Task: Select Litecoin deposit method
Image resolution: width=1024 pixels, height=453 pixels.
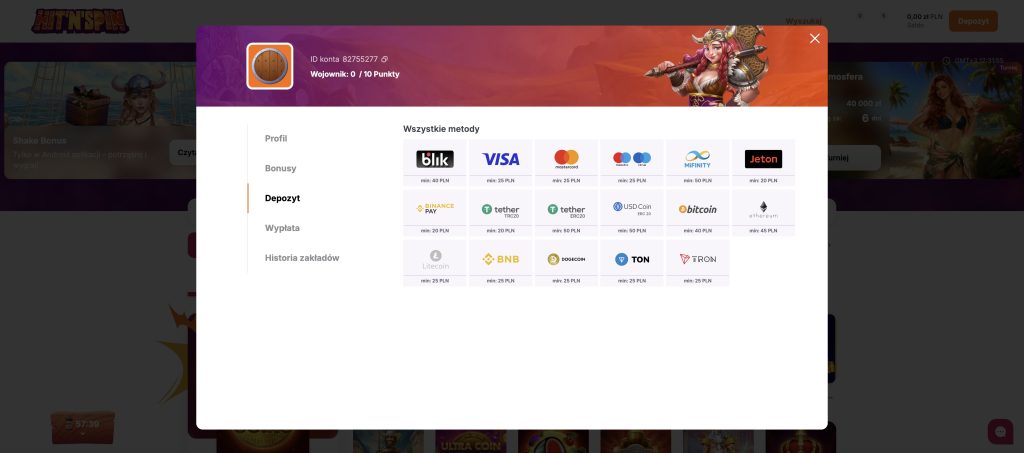Action: click(x=435, y=263)
